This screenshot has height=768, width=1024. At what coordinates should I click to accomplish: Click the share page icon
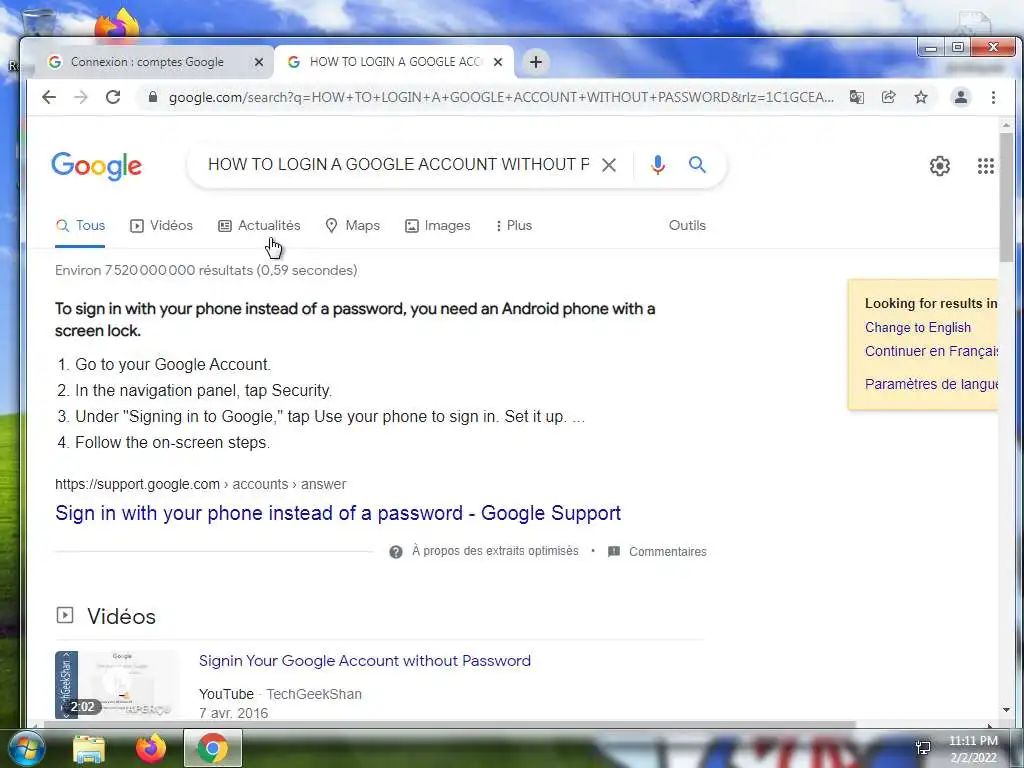[888, 97]
